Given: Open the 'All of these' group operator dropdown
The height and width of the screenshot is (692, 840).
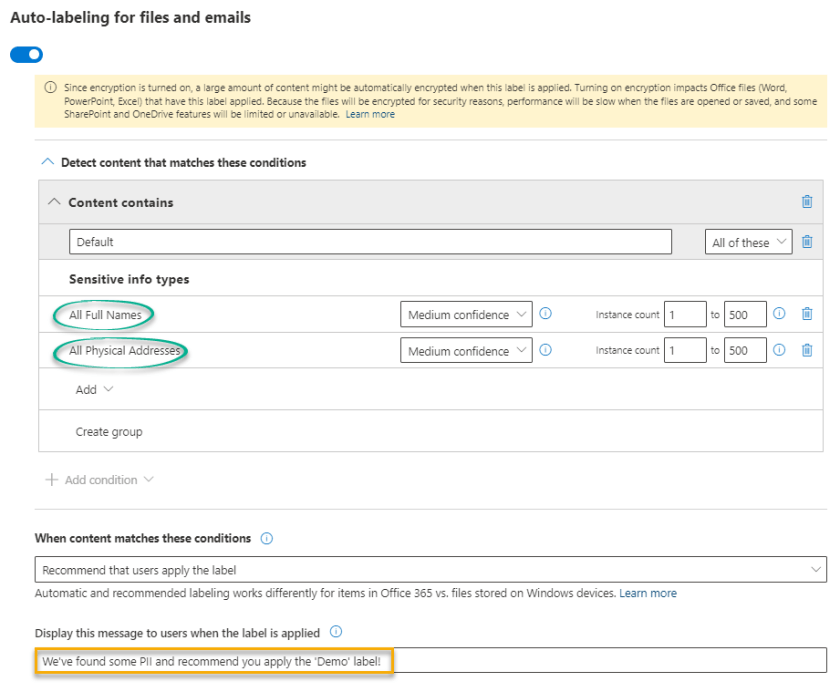Looking at the screenshot, I should pos(748,242).
